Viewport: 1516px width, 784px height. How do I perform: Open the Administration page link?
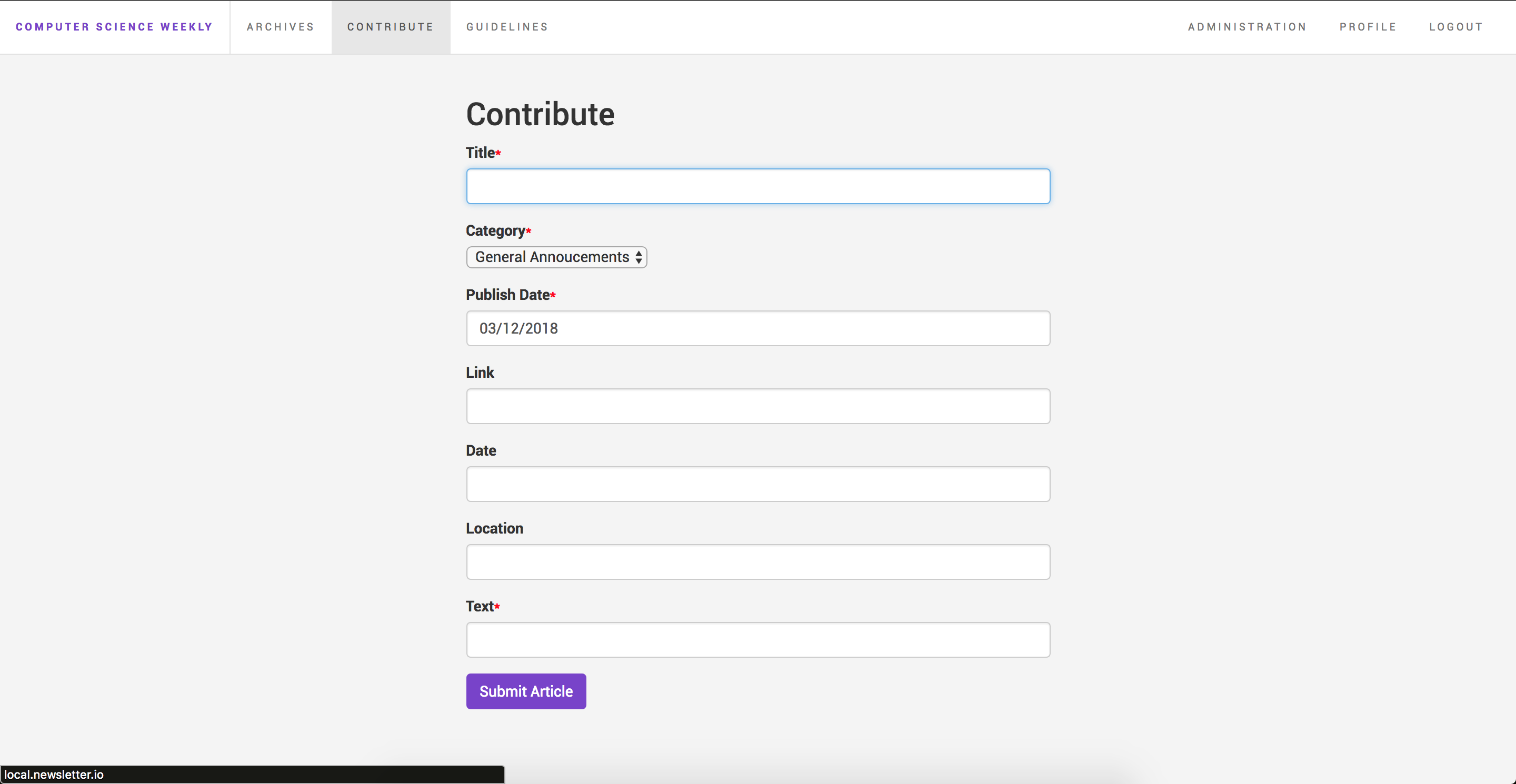click(1246, 27)
